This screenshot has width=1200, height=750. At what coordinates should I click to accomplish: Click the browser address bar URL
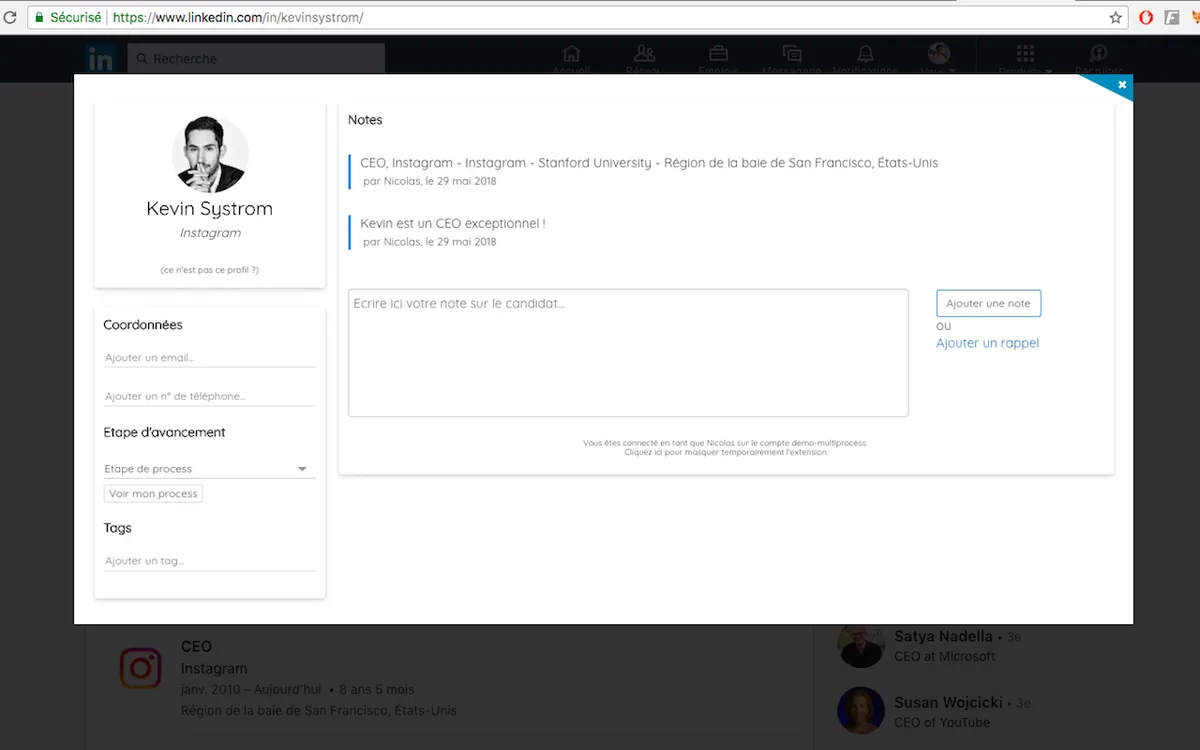click(238, 18)
